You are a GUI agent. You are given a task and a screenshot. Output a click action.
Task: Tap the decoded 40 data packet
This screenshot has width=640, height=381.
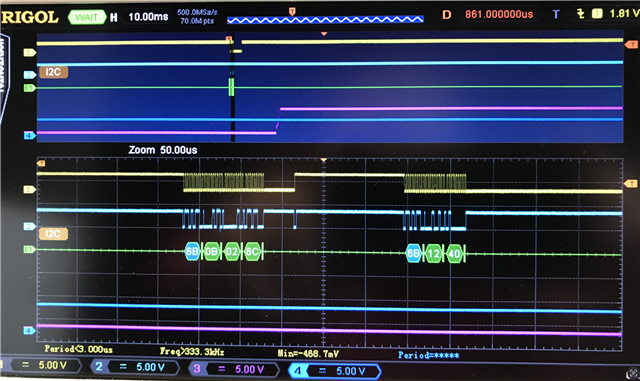(454, 254)
